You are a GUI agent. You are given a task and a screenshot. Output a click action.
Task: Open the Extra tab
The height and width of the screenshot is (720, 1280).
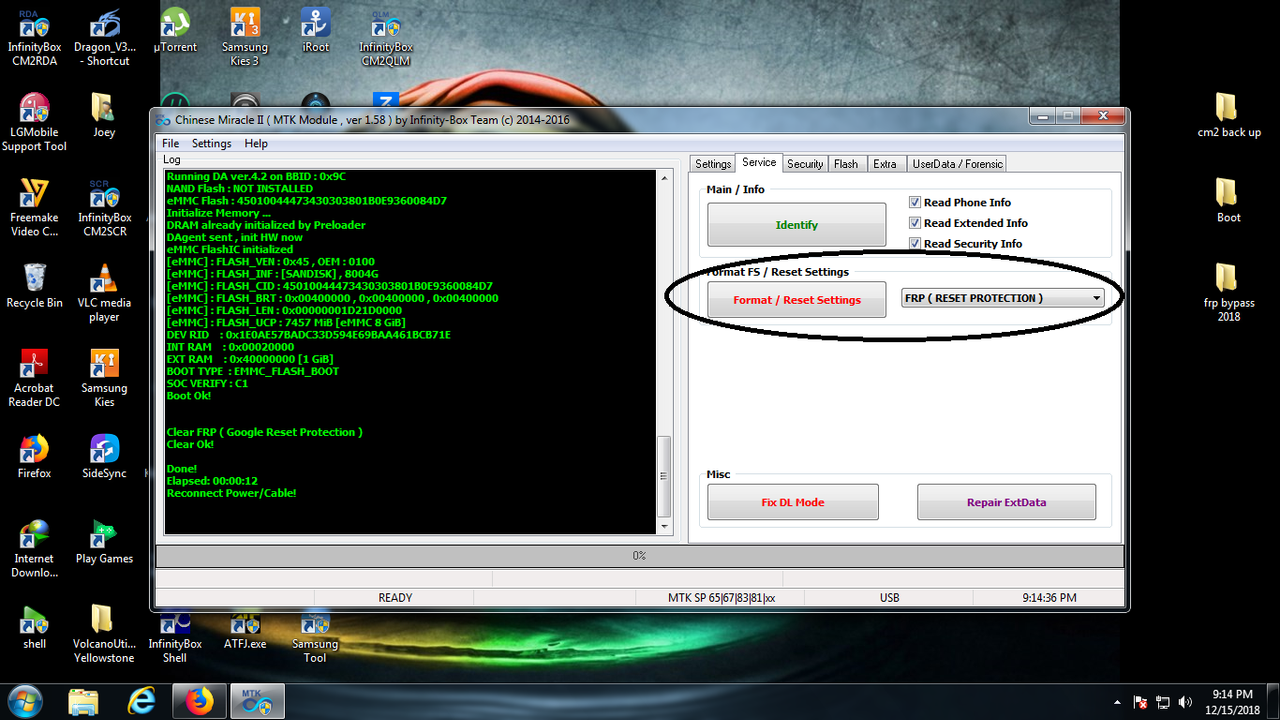point(885,164)
